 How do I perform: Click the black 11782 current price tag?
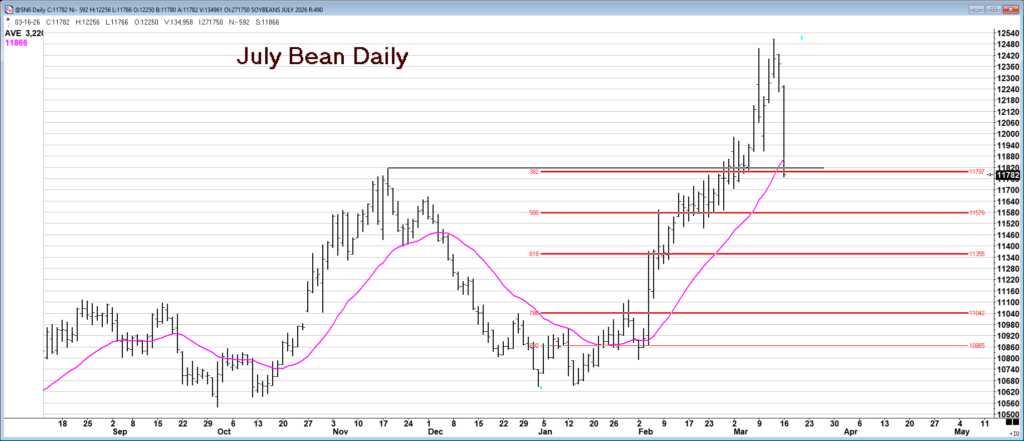coord(1007,175)
